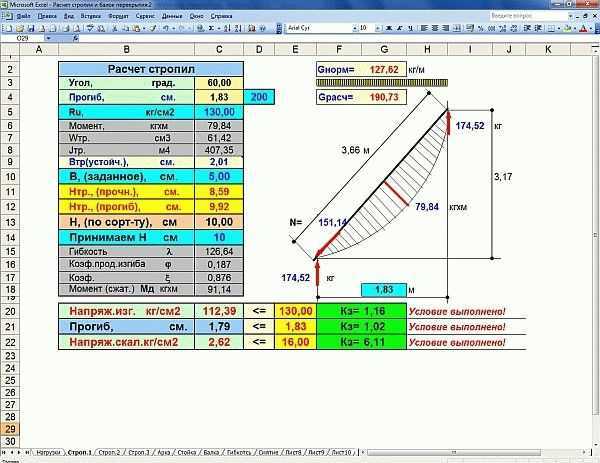Click the Paste clipboard icon

(135, 28)
